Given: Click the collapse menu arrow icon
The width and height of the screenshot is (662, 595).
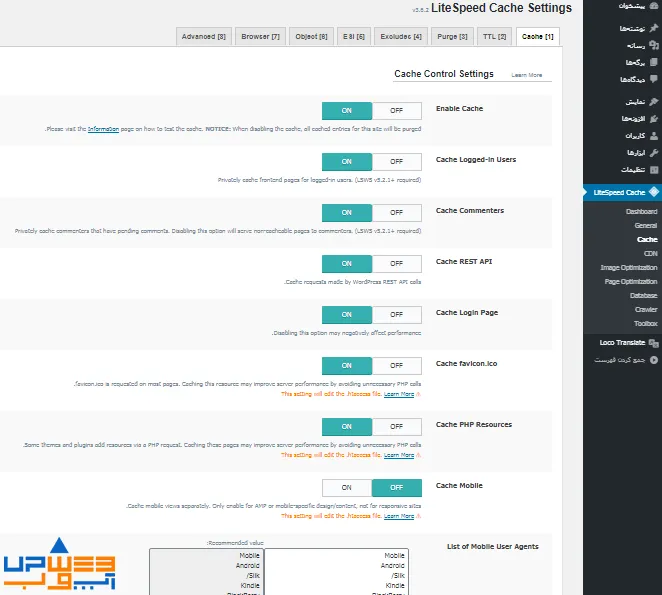Looking at the screenshot, I should click(654, 360).
